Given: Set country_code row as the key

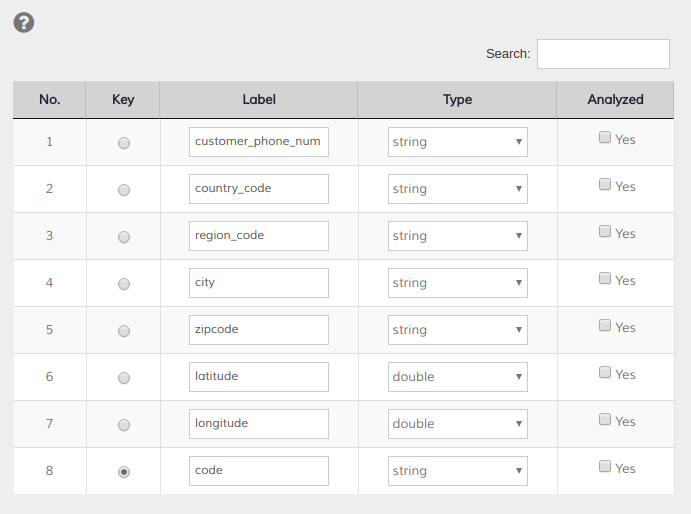Looking at the screenshot, I should [124, 190].
